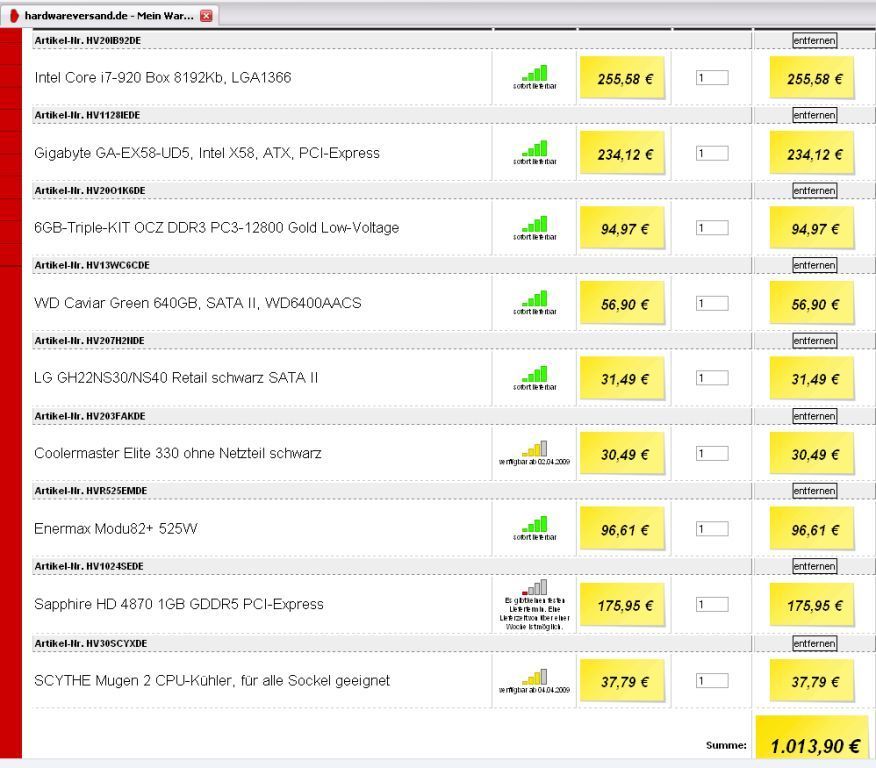Open the hardwareversand.de Mein Warenkorb tab
Image resolution: width=876 pixels, height=768 pixels.
[x=109, y=16]
